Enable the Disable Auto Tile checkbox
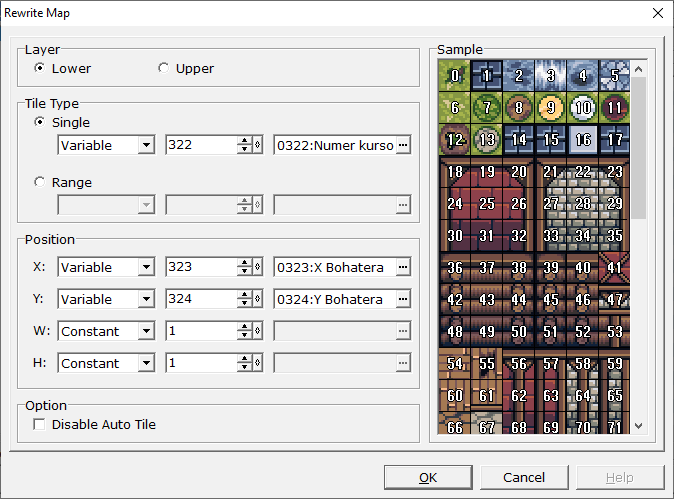Viewport: 674px width, 499px height. click(x=40, y=425)
